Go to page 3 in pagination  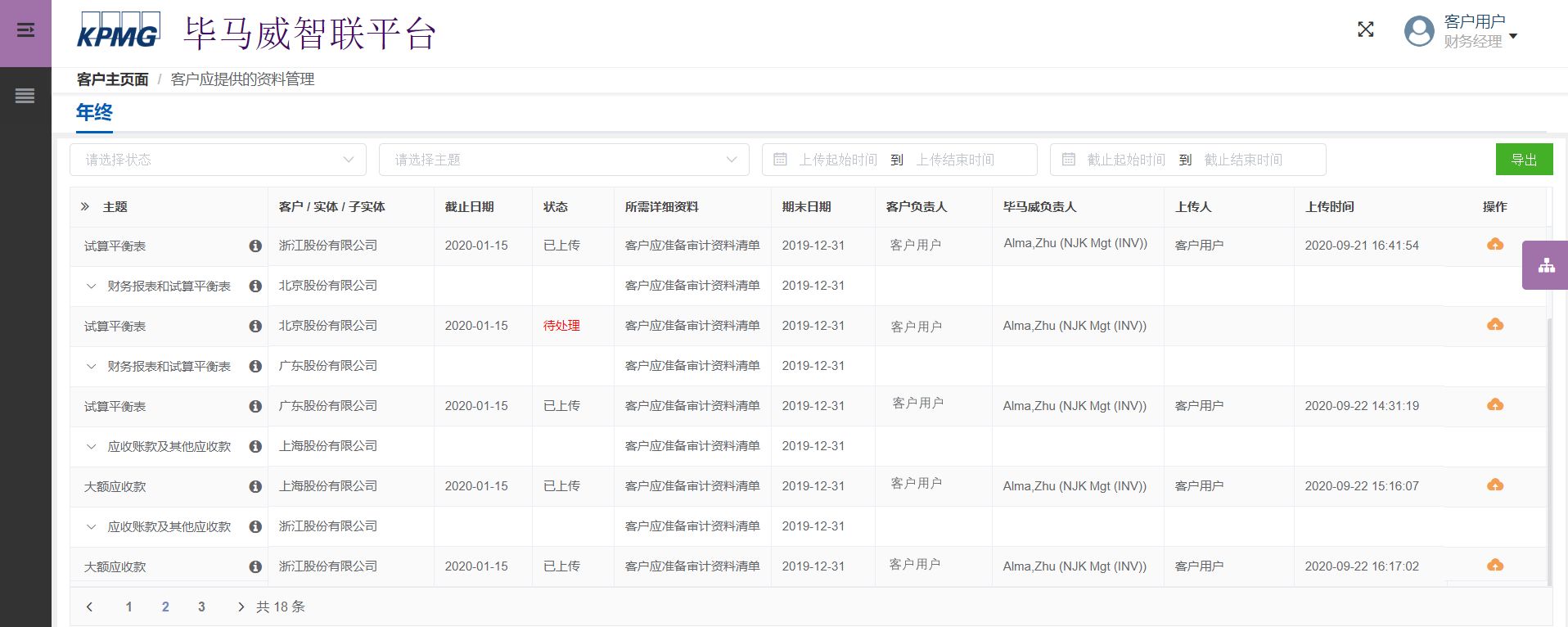click(201, 607)
